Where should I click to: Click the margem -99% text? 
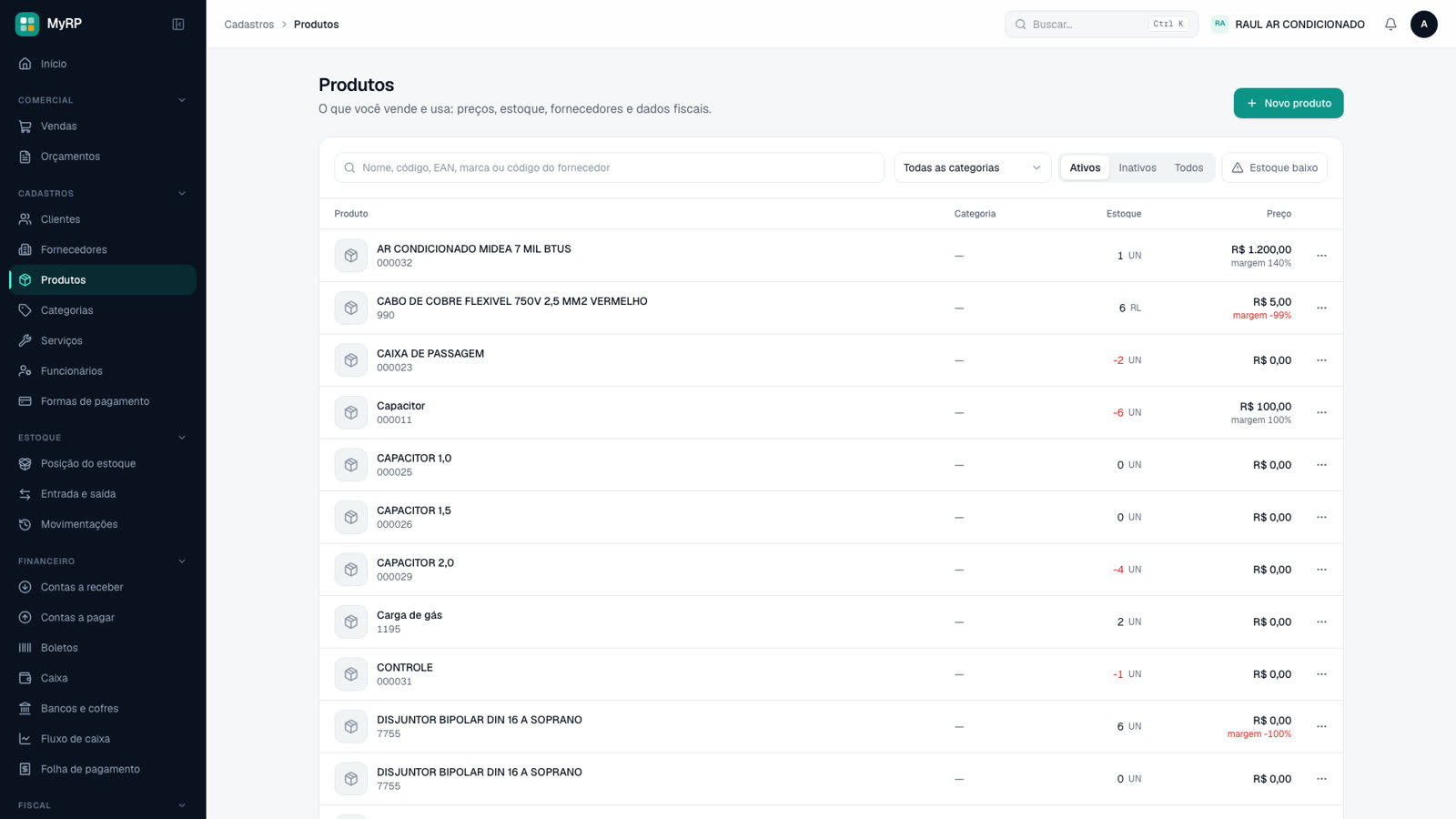[1262, 316]
